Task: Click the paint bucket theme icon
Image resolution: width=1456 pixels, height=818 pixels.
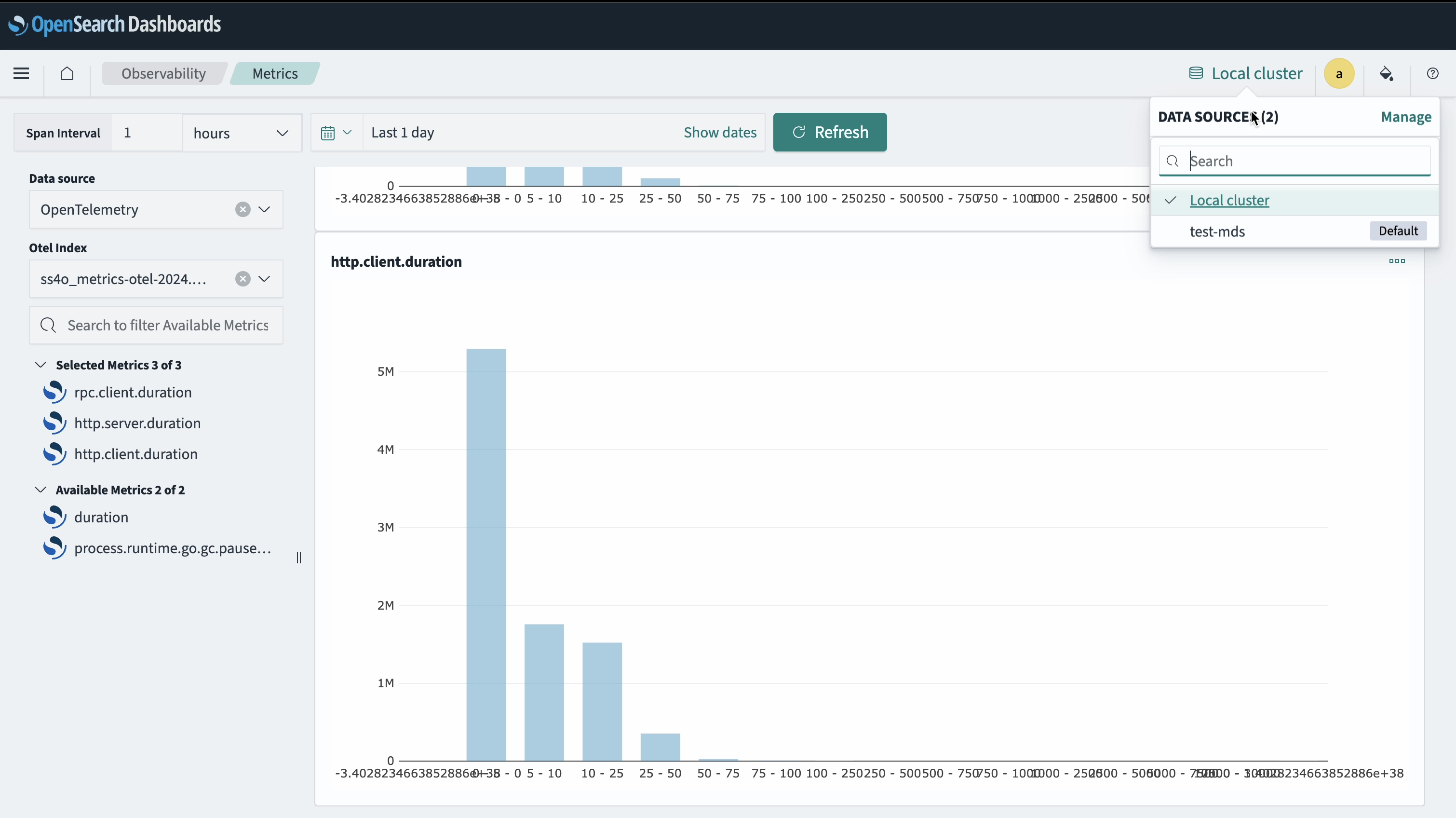Action: [1387, 73]
